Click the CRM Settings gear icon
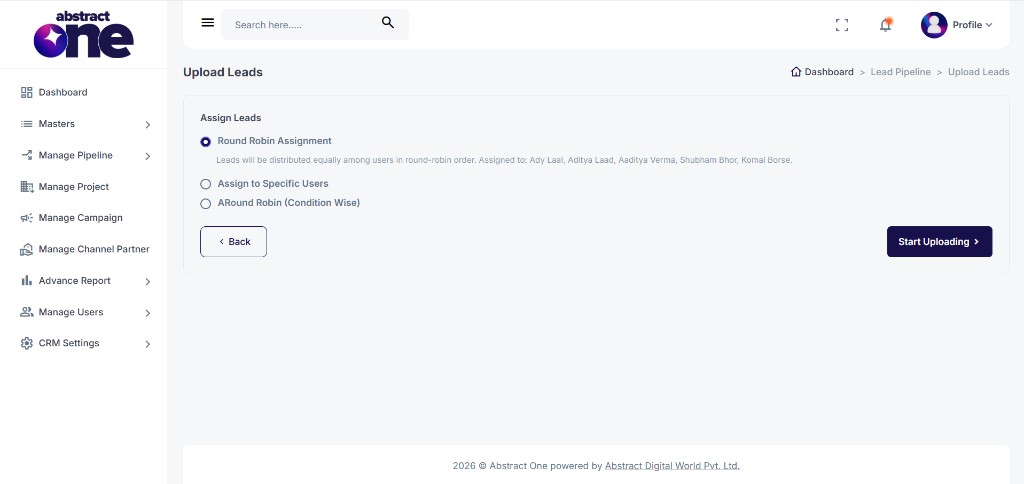The height and width of the screenshot is (484, 1024). pyautogui.click(x=27, y=343)
